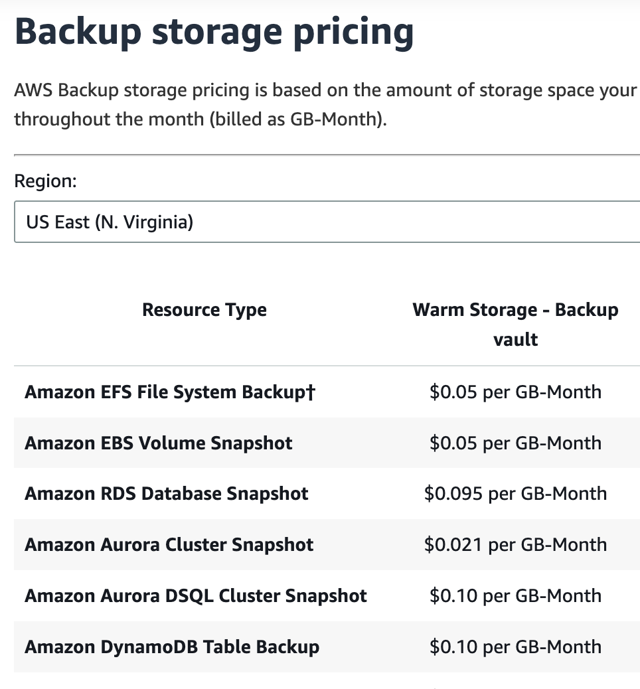Screen dimensions: 640x689
Task: Click the Warm Storage - Backup vault header
Action: point(515,324)
